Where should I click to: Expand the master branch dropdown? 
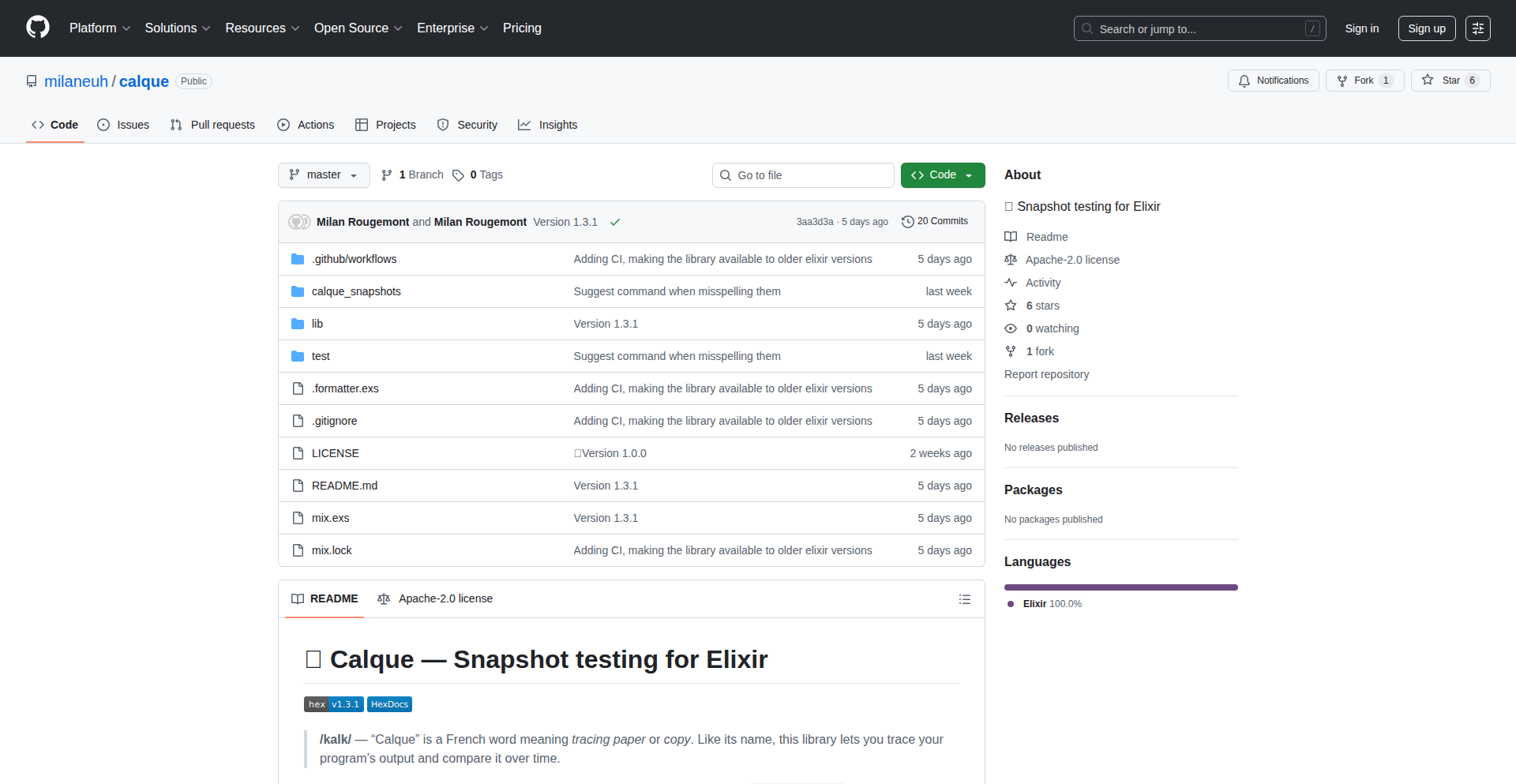pos(324,175)
